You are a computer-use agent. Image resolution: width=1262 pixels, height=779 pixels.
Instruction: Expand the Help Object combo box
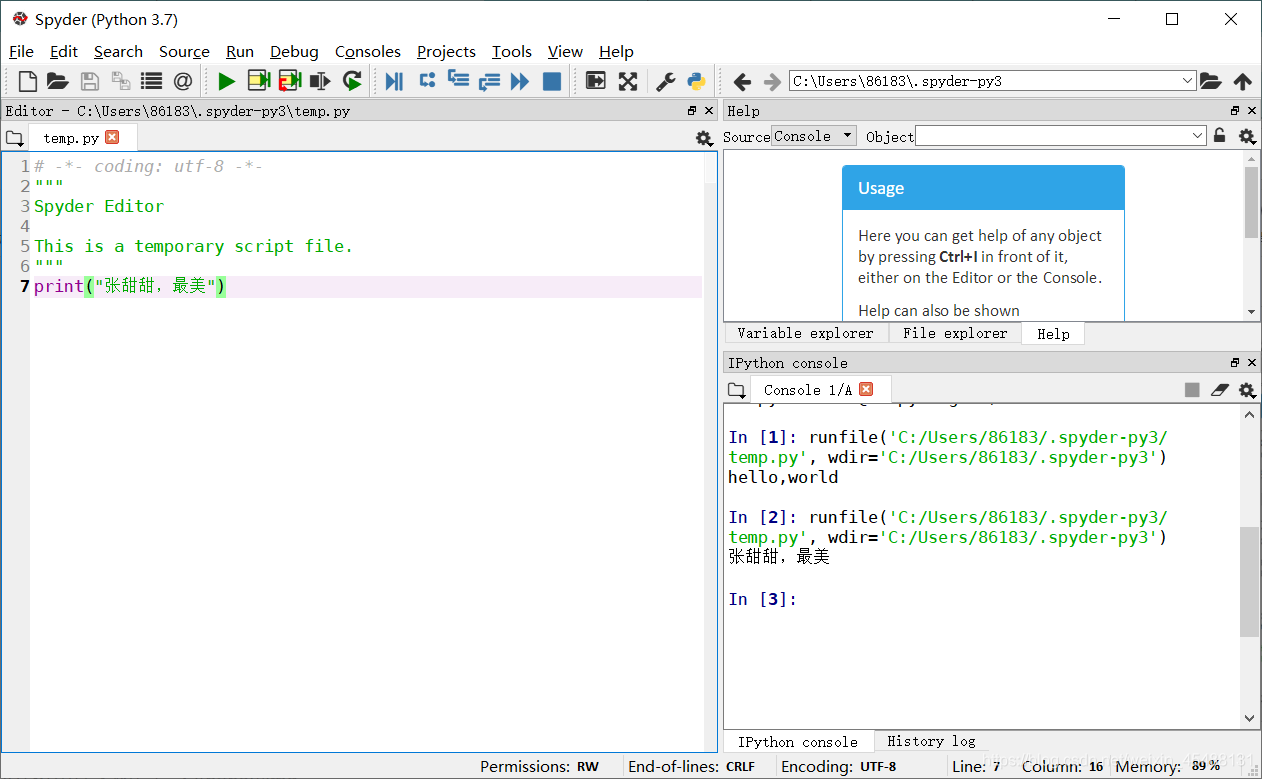[1198, 136]
